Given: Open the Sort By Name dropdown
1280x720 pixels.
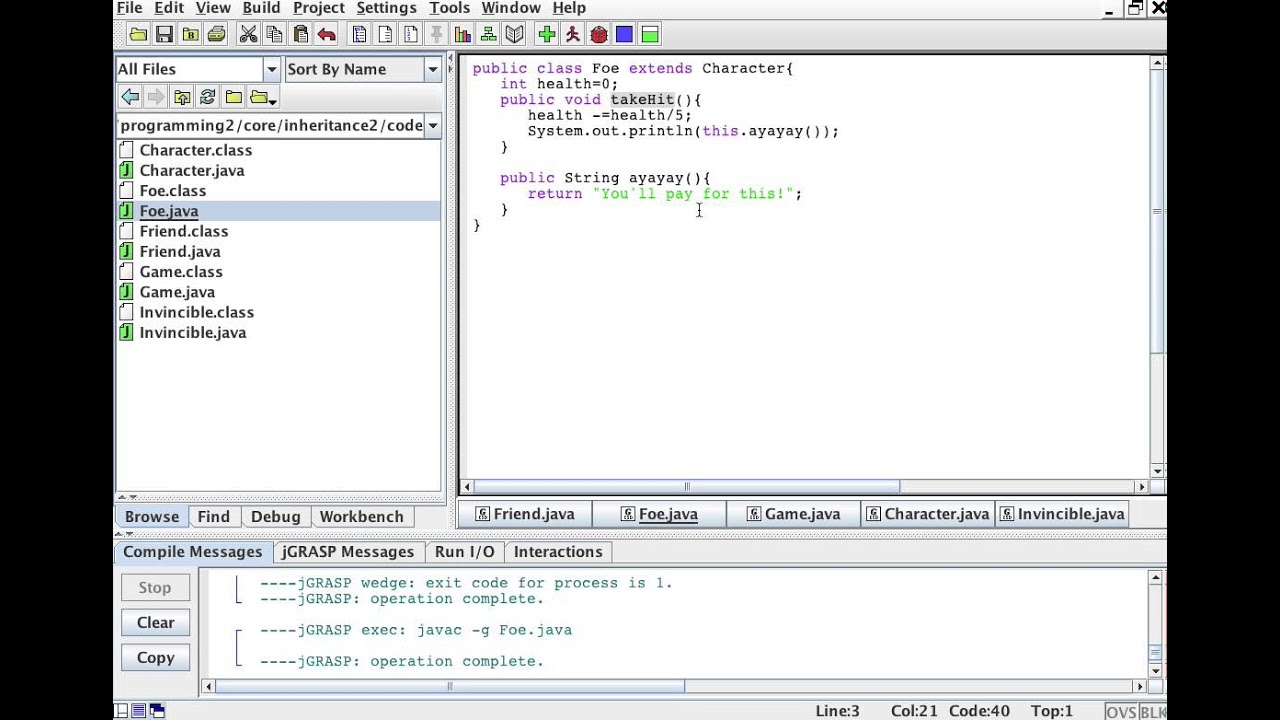Looking at the screenshot, I should [x=432, y=69].
